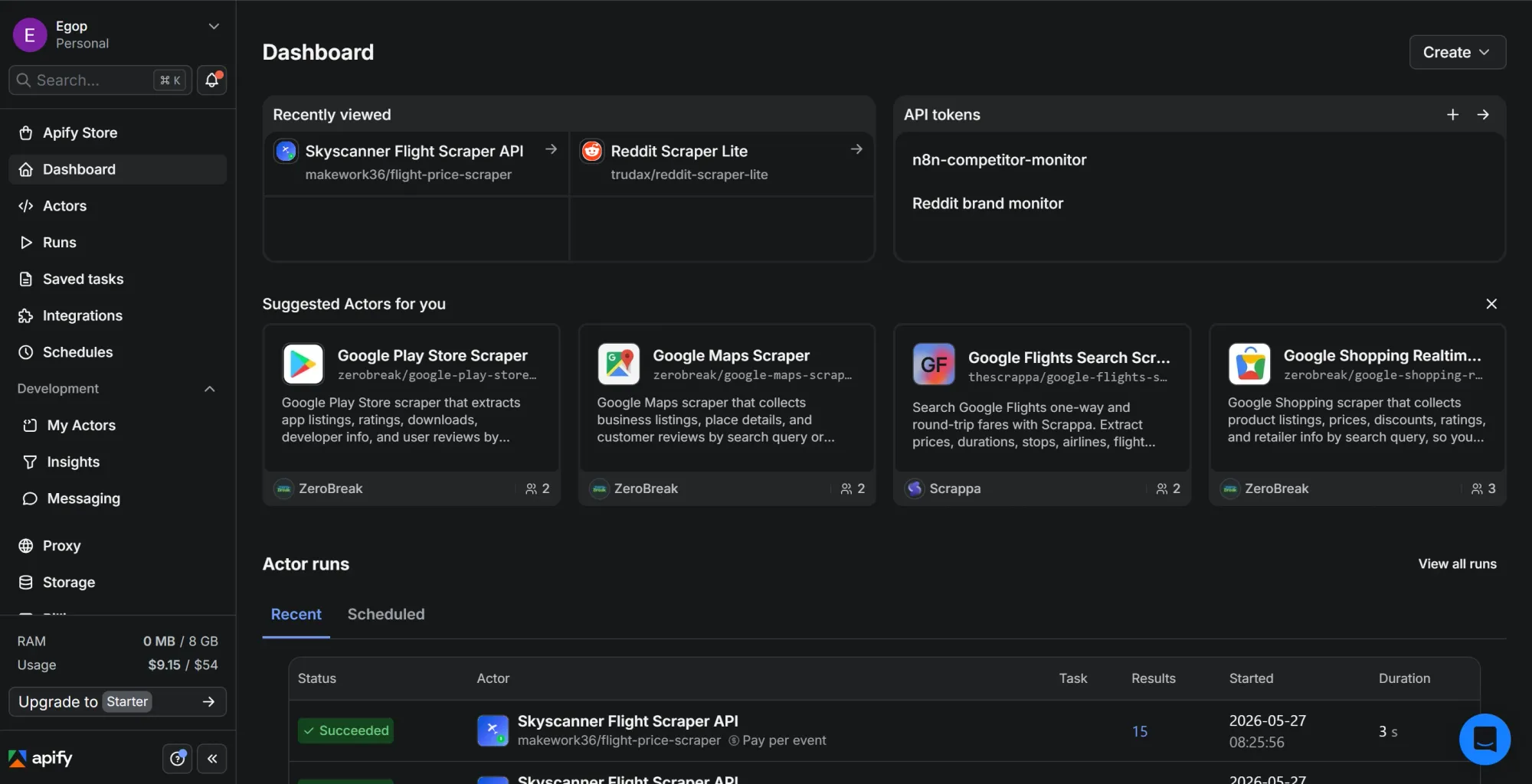Click the Egop avatar circle
Viewport: 1532px width, 784px height.
[x=30, y=34]
